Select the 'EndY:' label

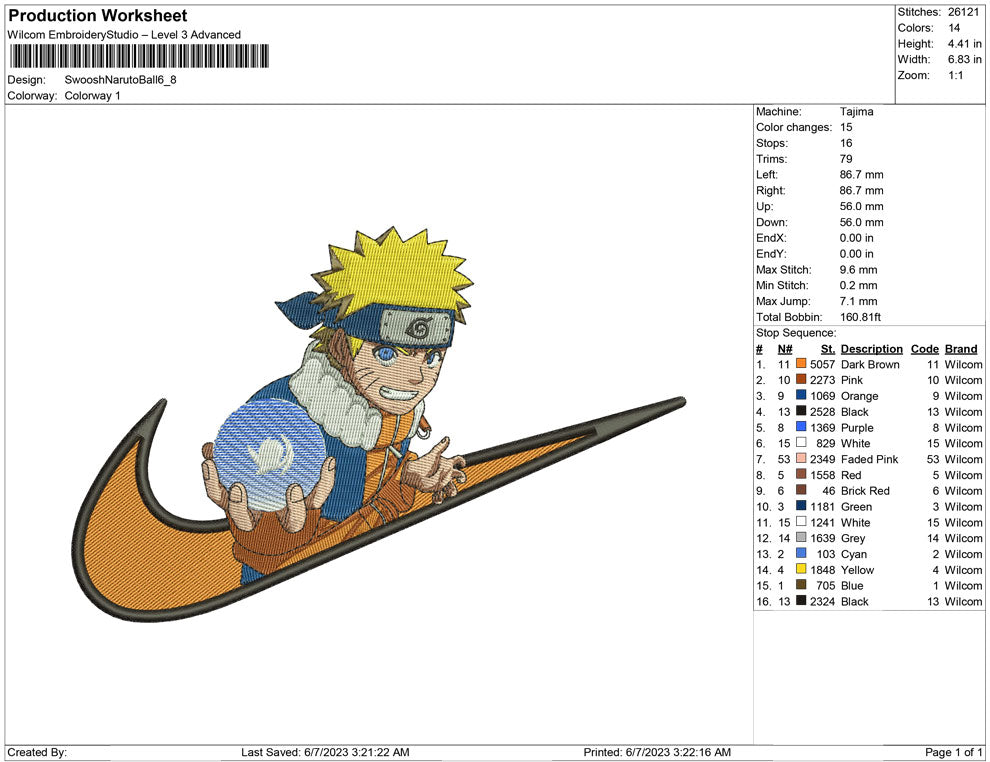pos(771,254)
